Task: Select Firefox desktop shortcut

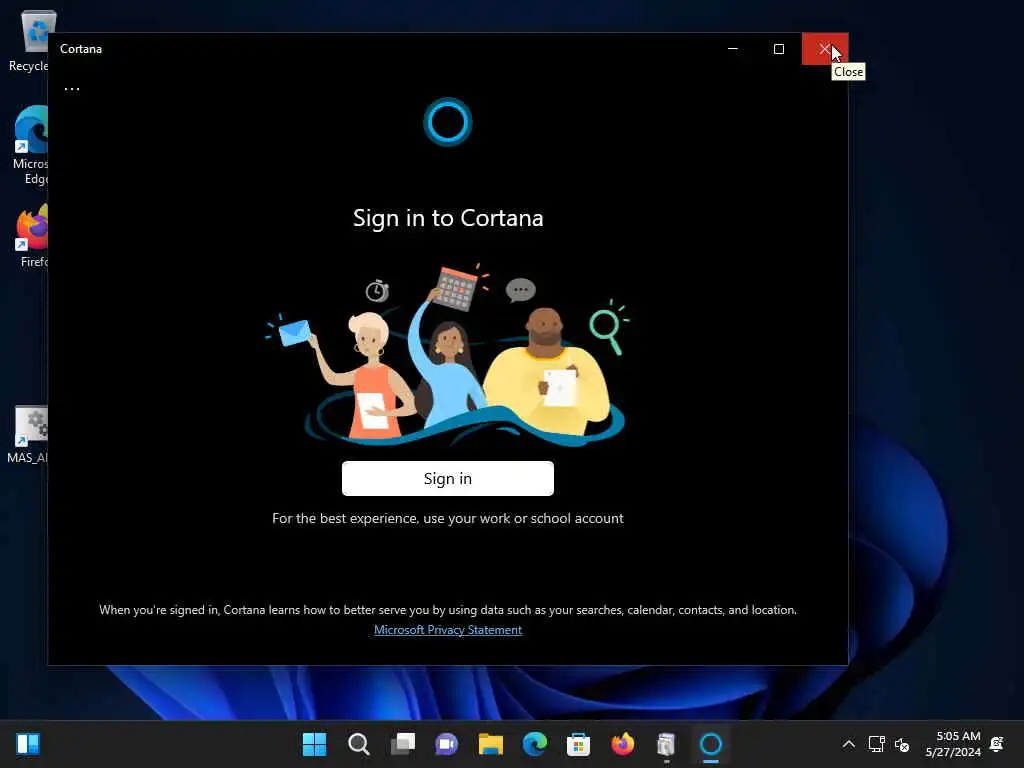Action: pyautogui.click(x=31, y=236)
